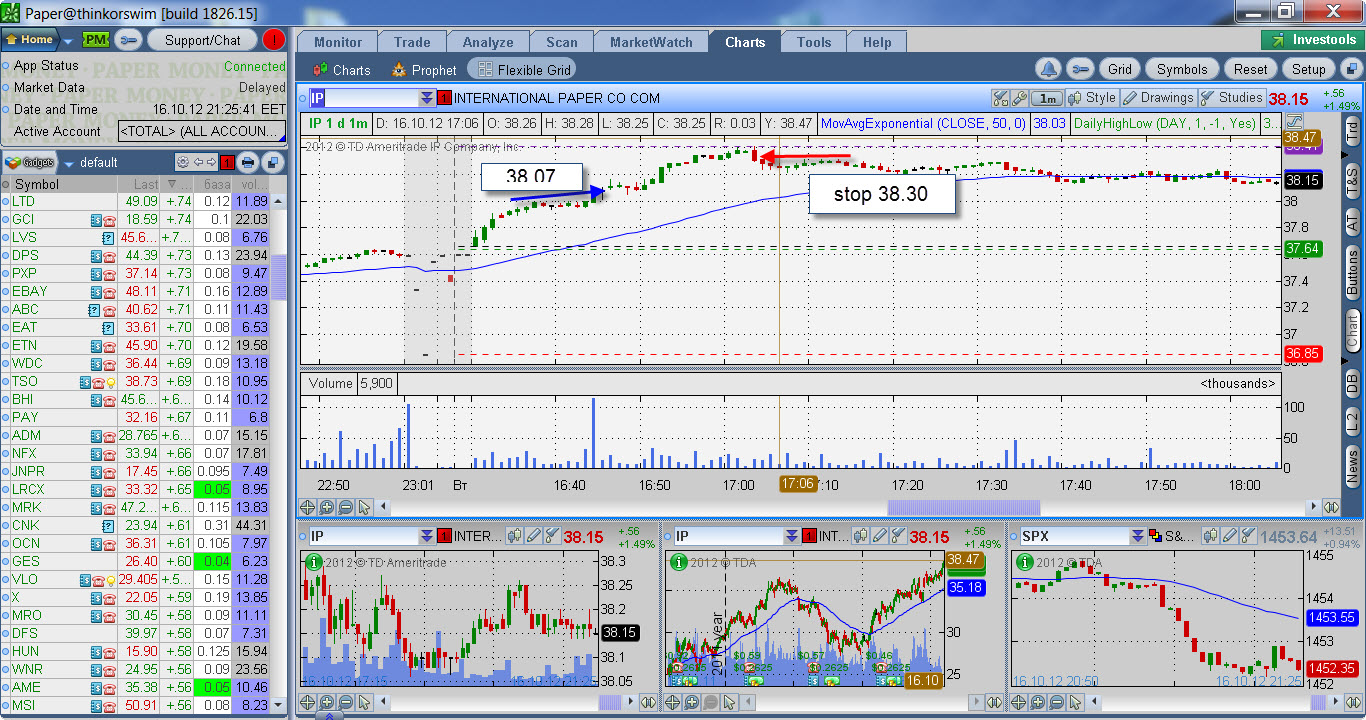Click the 1m timeframe button

click(x=1047, y=98)
